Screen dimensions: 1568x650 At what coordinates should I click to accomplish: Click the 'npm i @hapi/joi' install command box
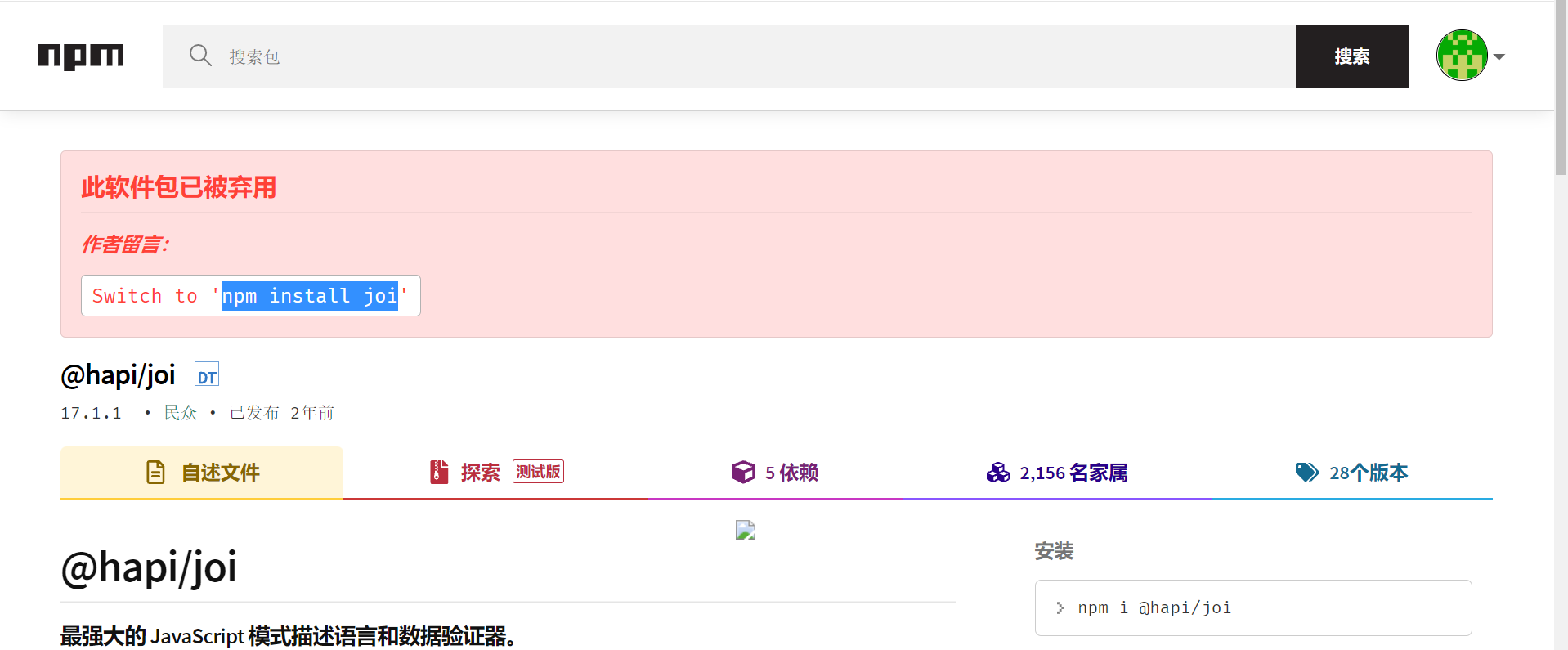click(1253, 607)
